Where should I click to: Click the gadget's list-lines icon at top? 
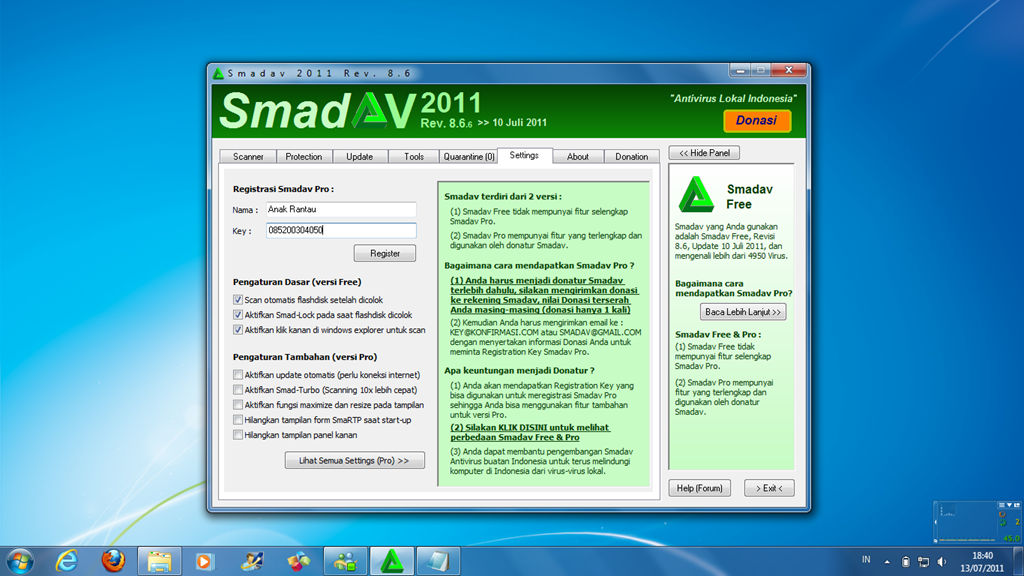(1001, 505)
